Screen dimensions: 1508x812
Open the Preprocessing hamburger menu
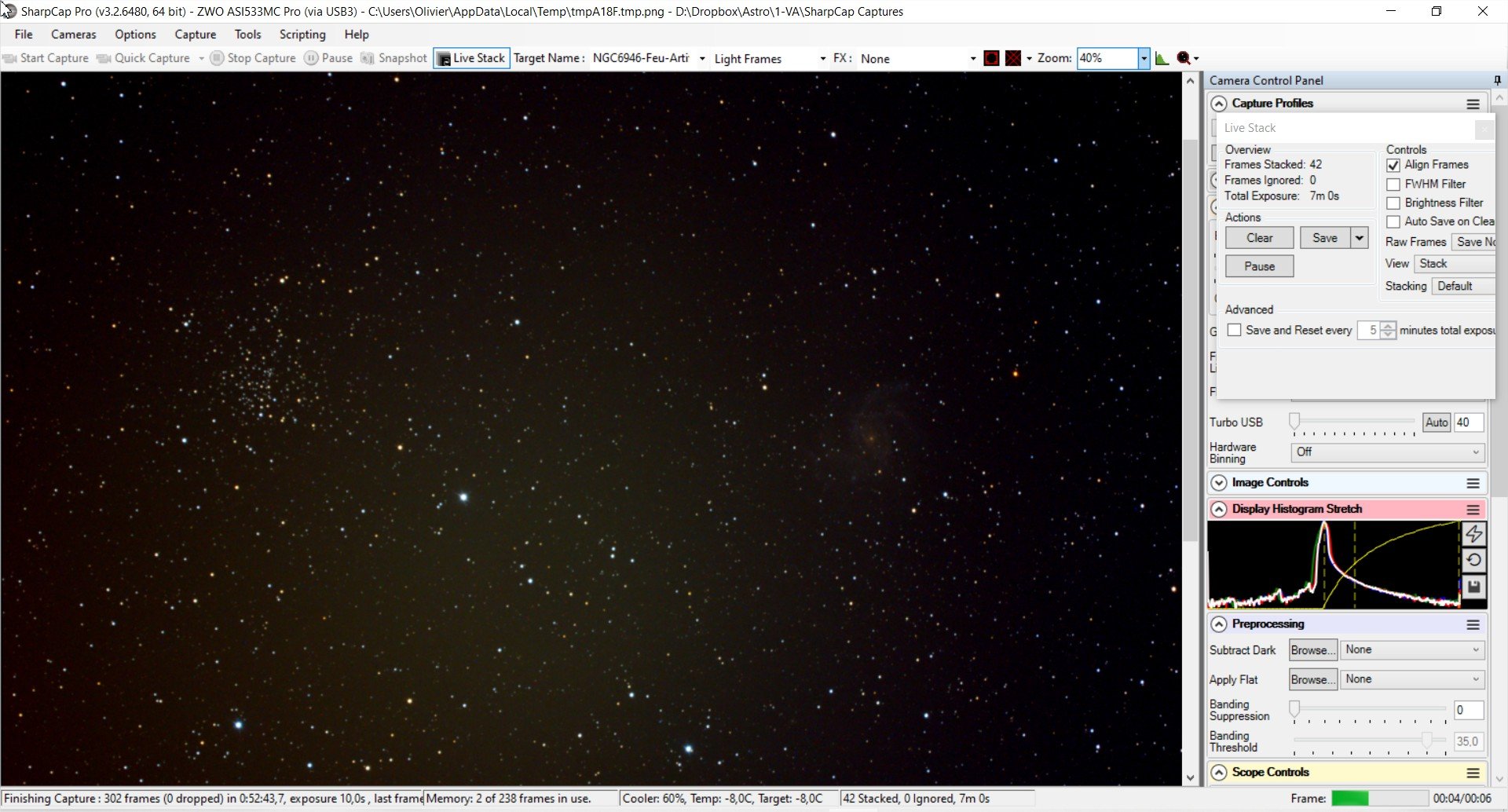(1473, 624)
